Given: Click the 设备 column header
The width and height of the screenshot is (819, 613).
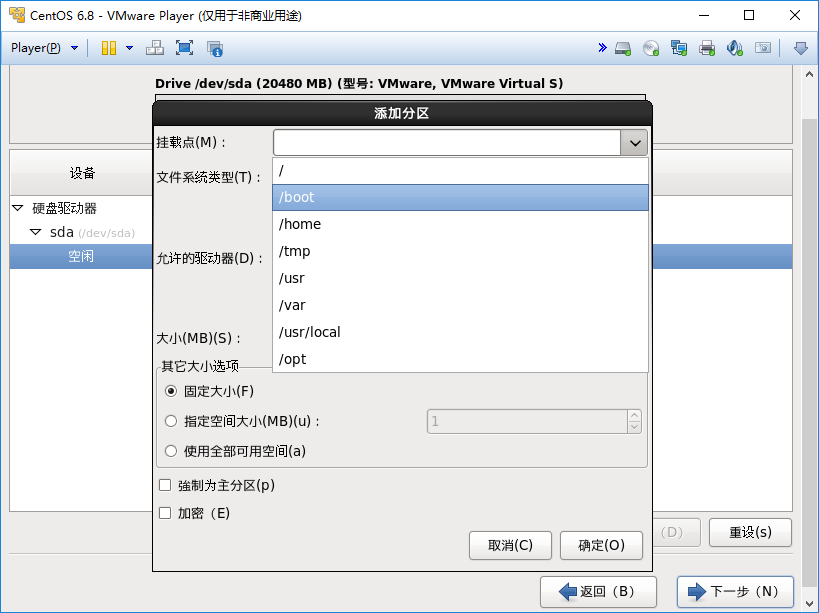Looking at the screenshot, I should 82,173.
